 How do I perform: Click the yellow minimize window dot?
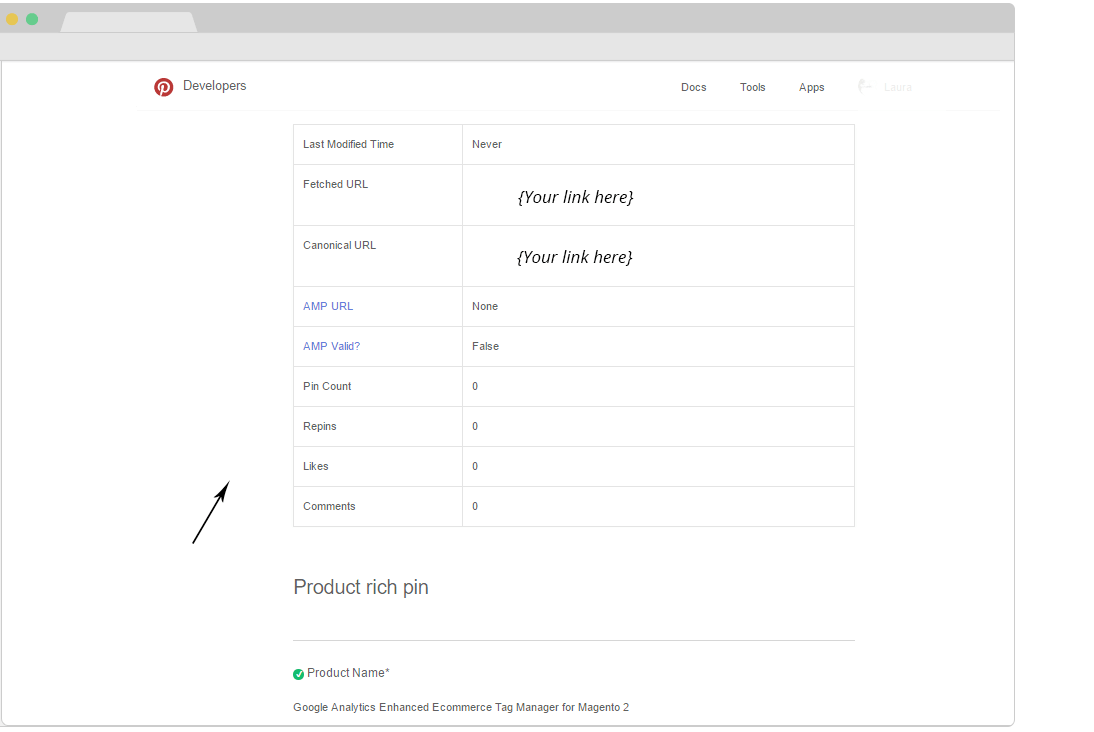pos(12,19)
